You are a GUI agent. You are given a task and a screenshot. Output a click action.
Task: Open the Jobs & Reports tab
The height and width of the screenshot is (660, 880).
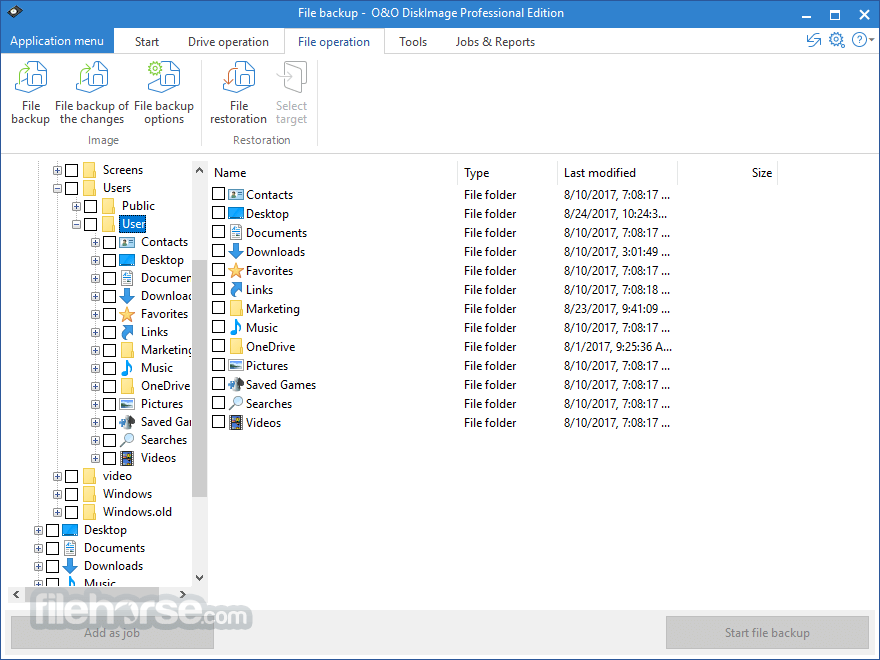(495, 42)
